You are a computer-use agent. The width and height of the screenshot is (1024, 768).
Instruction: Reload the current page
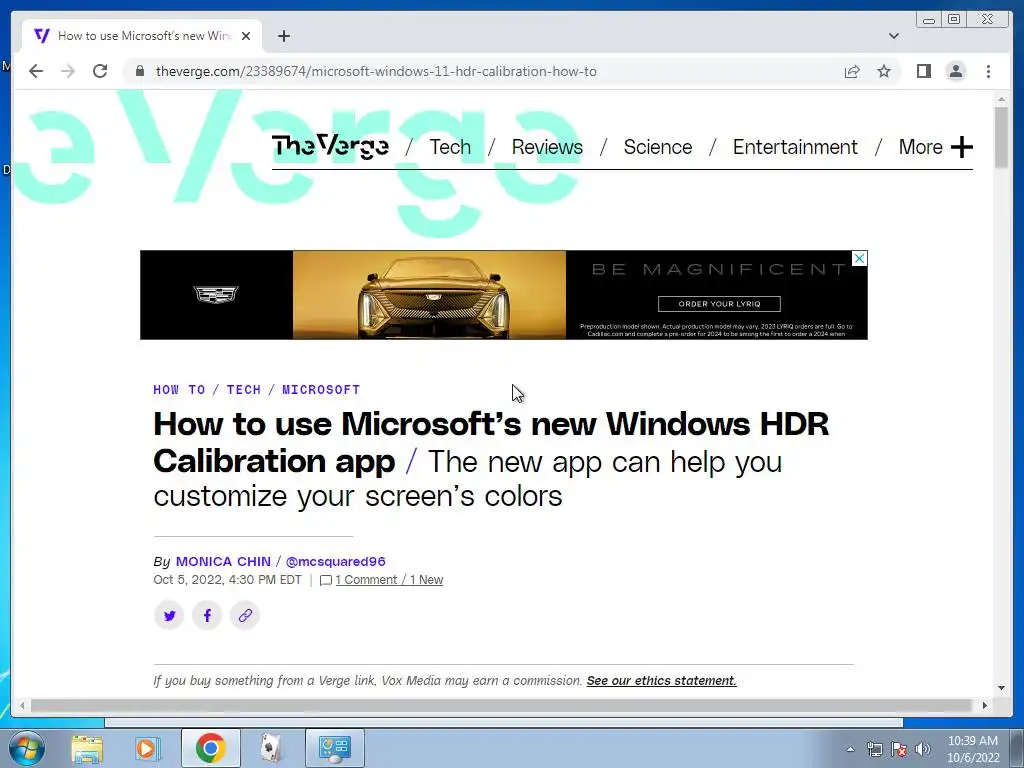point(100,71)
